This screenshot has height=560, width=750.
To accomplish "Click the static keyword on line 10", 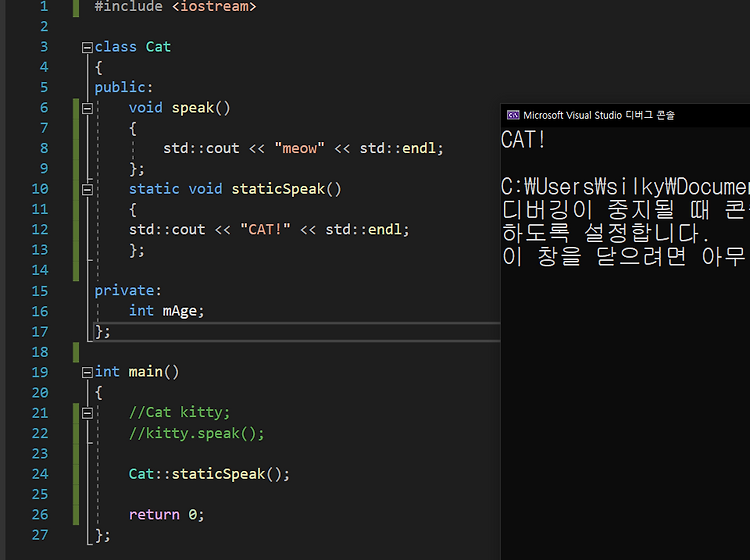I will click(154, 189).
